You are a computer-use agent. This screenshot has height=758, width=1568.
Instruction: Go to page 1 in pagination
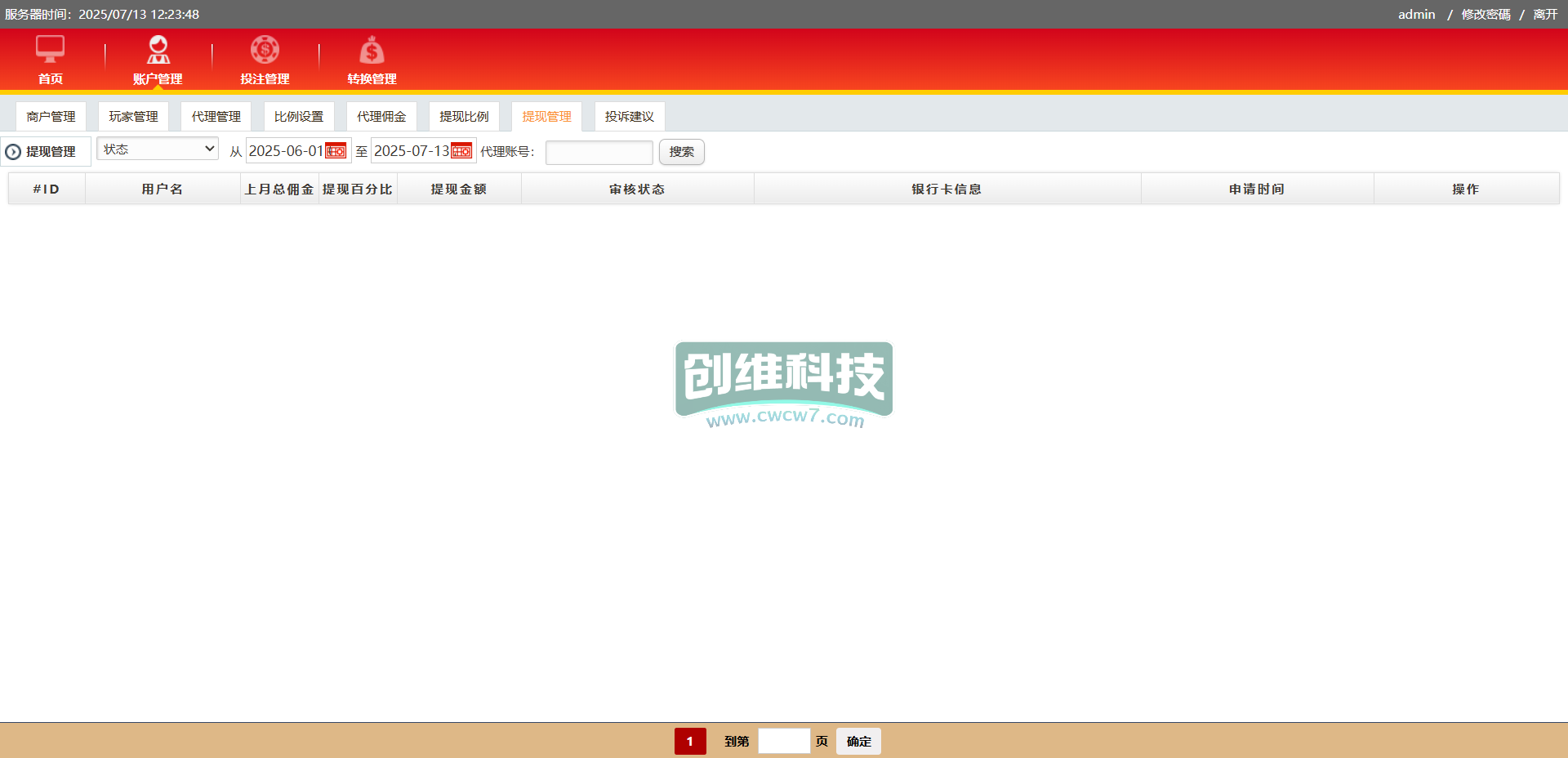(x=690, y=742)
